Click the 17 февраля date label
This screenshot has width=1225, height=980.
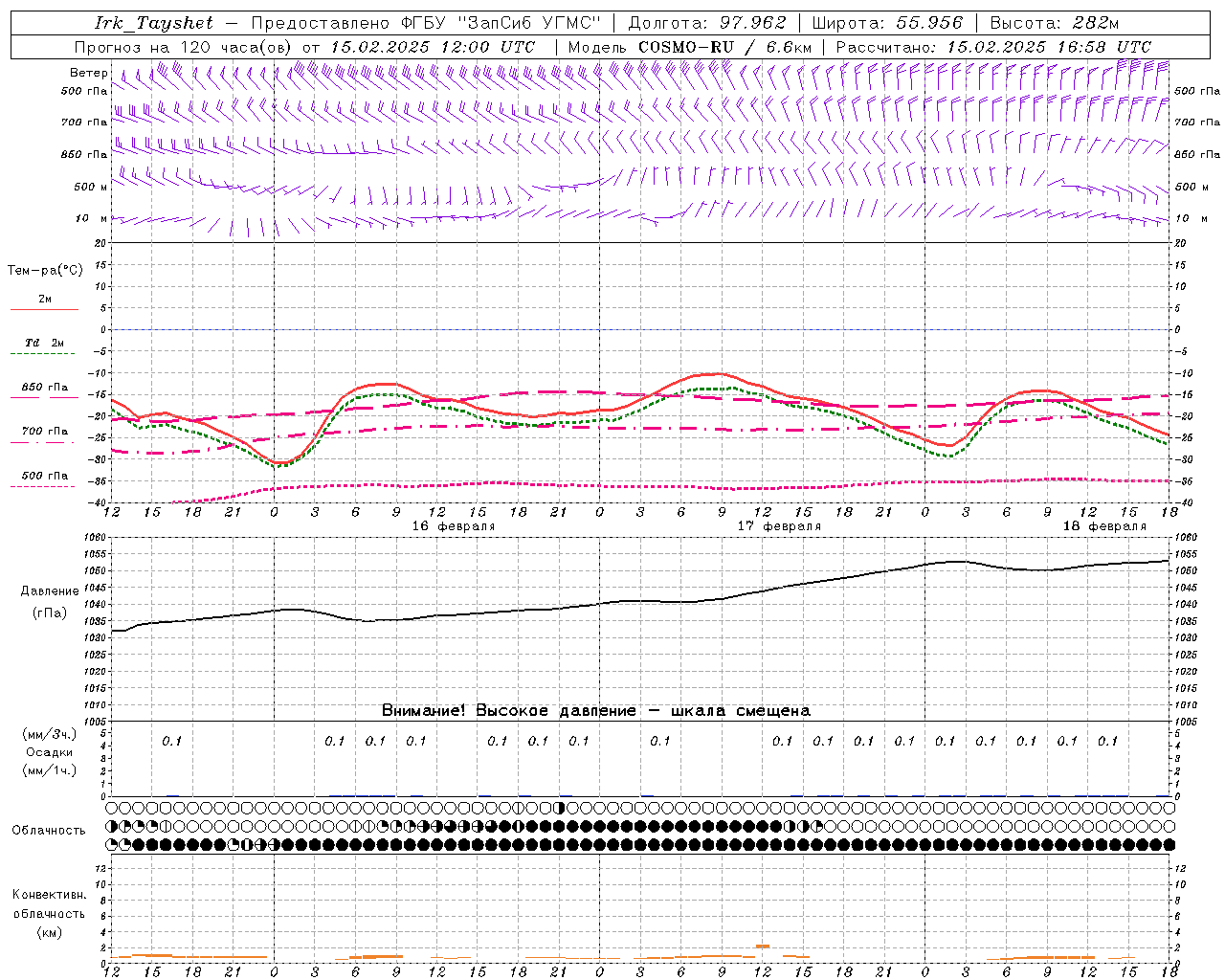(779, 526)
